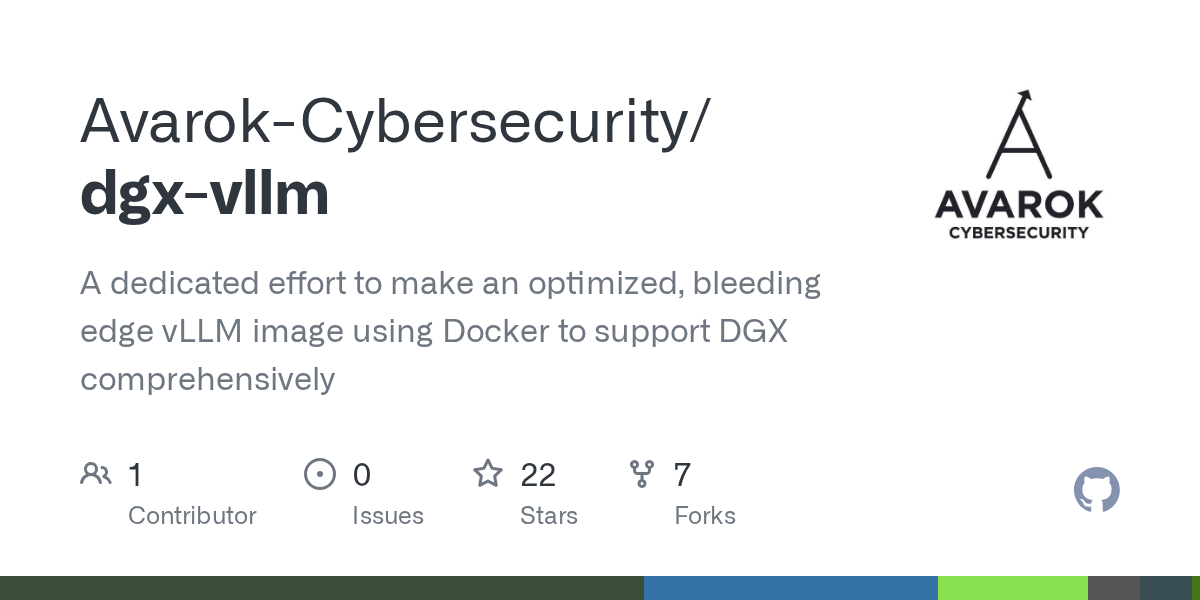The height and width of the screenshot is (600, 1200).
Task: Select the Stars label
Action: (549, 516)
